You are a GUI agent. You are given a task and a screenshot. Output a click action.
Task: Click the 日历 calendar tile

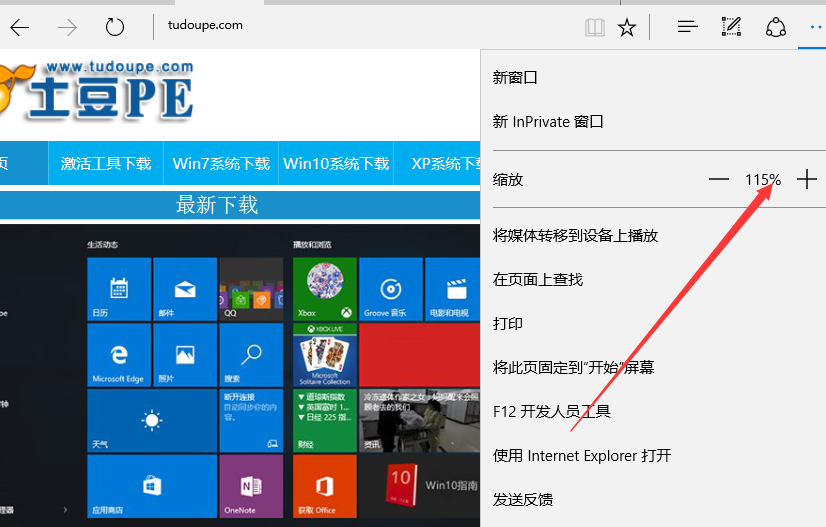[x=119, y=289]
